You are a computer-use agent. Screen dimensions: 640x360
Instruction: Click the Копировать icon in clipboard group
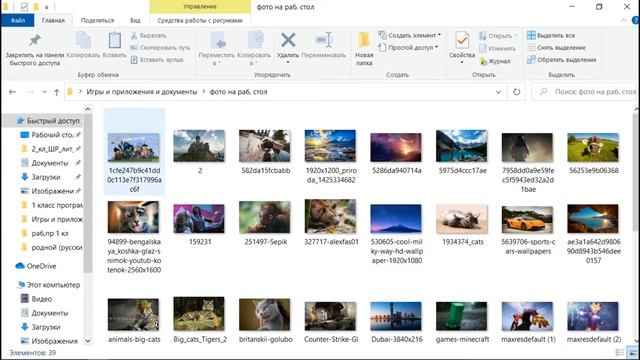click(x=83, y=40)
